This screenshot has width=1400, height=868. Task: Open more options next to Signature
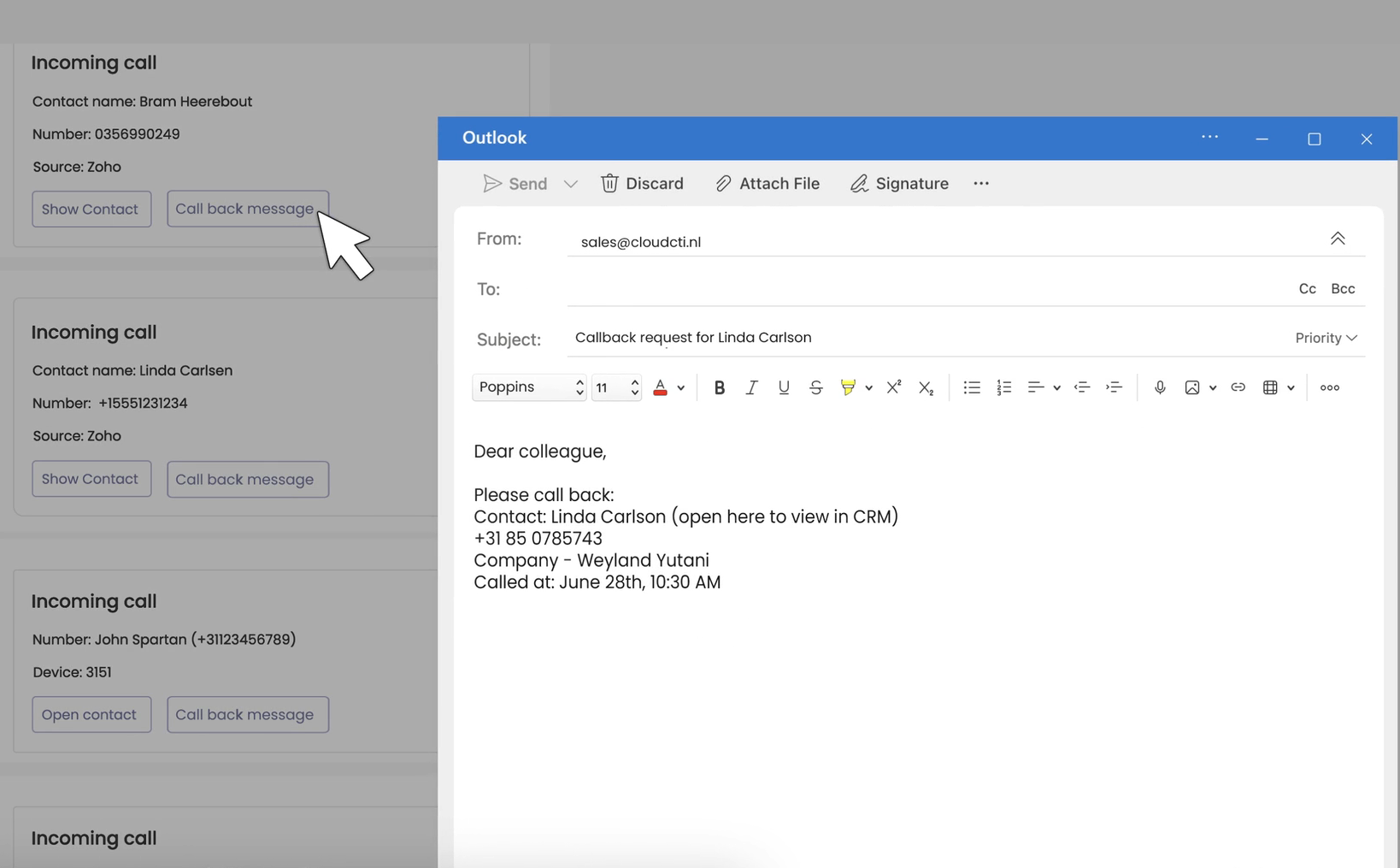[981, 184]
